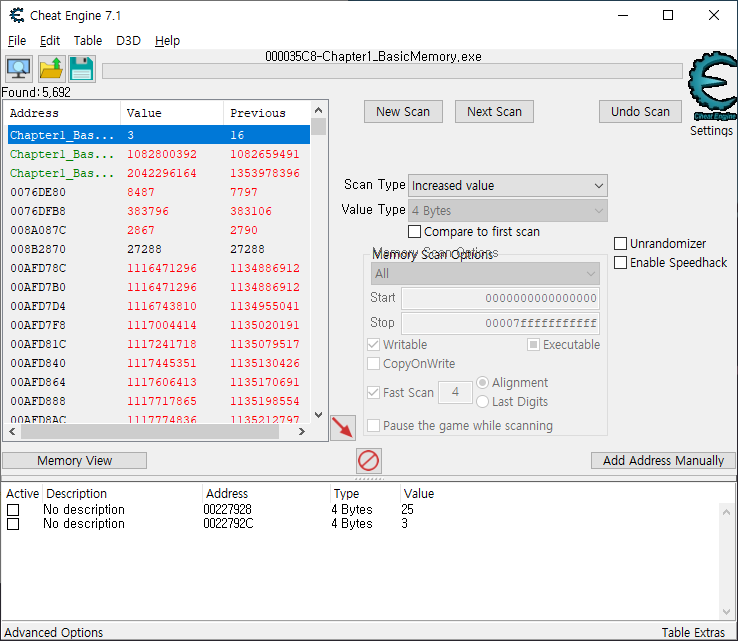Activate the address 0022792C entry checkbox
The width and height of the screenshot is (738, 641).
pos(13,524)
